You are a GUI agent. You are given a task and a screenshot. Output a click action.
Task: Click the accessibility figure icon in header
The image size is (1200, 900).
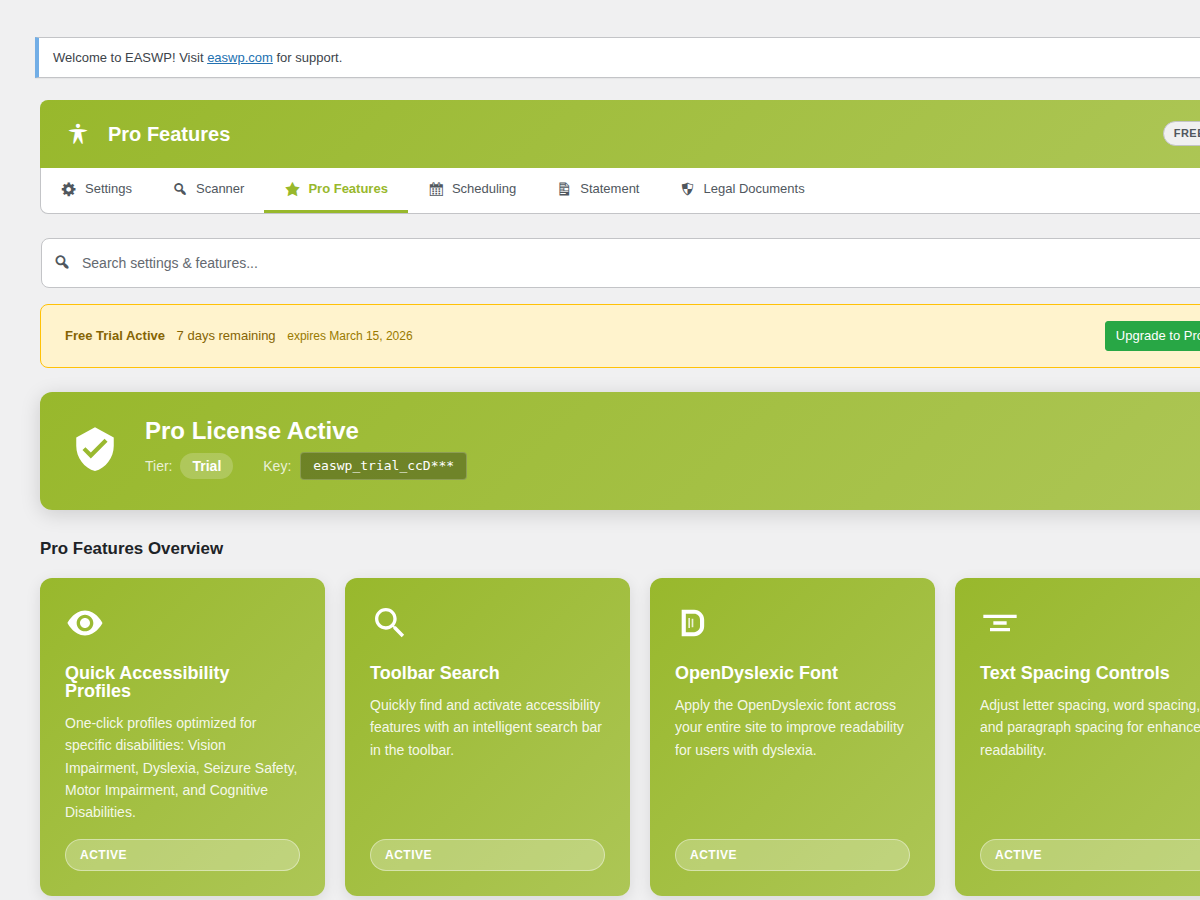(78, 134)
